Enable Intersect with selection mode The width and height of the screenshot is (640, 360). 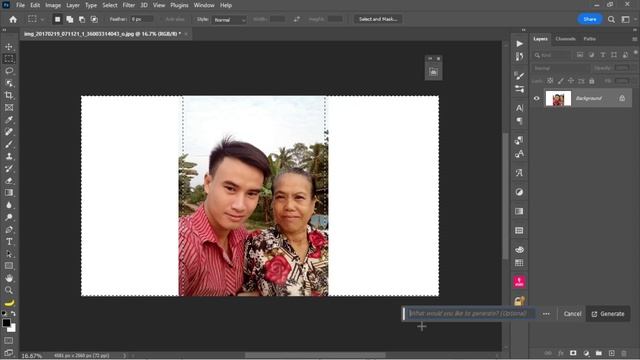94,19
